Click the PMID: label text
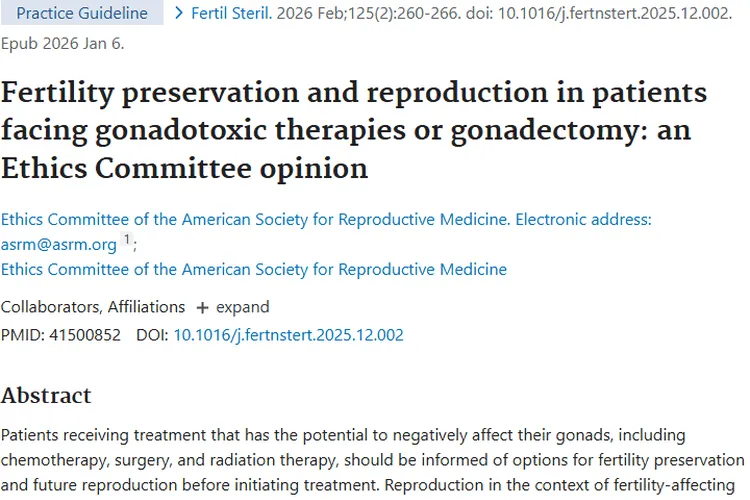750x500 pixels. (x=24, y=335)
